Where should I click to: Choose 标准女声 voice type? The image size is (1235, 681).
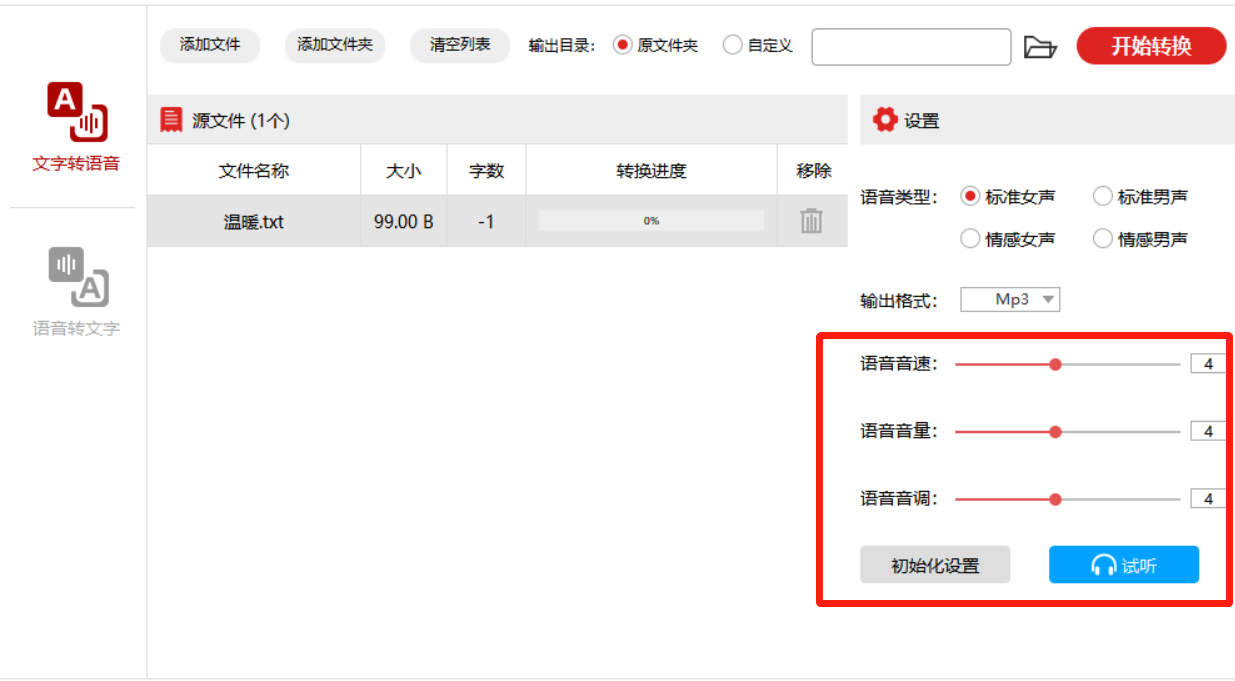point(1008,197)
